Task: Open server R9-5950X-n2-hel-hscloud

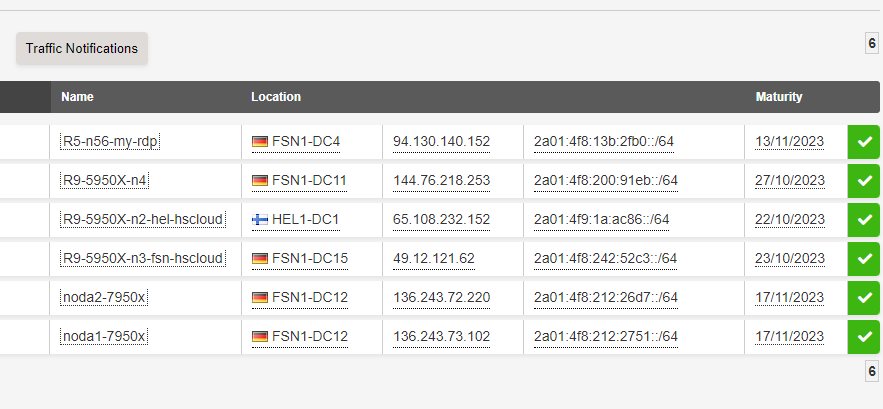Action: click(x=143, y=220)
